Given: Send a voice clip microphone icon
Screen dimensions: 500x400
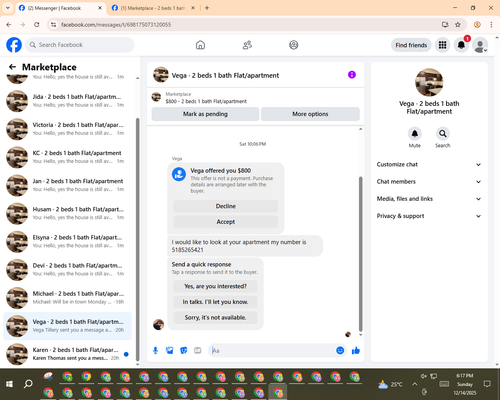Looking at the screenshot, I should tap(155, 350).
